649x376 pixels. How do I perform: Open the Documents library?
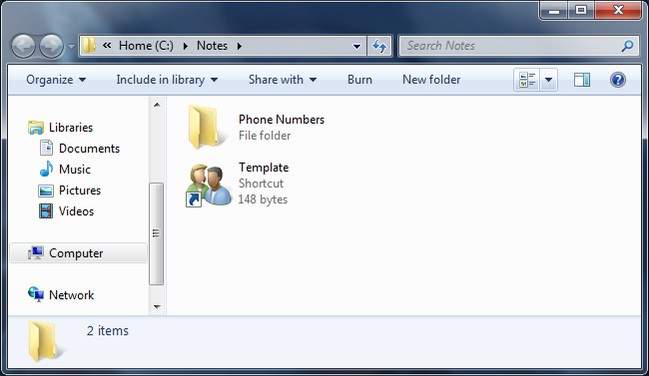click(89, 148)
